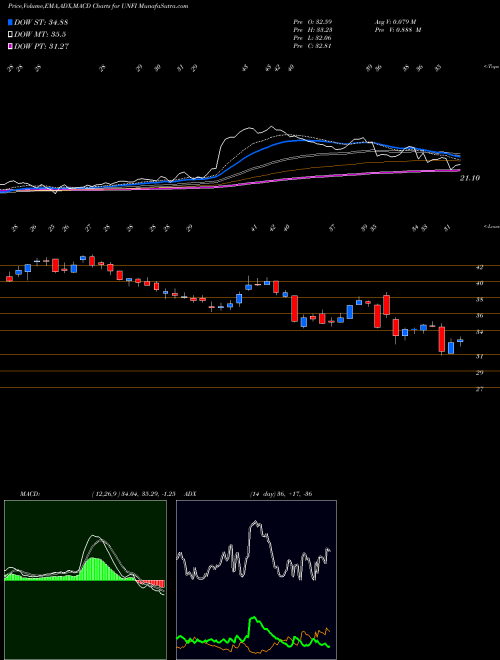The width and height of the screenshot is (500, 660).
Task: Click the white ADX line peak
Action: tap(255, 523)
